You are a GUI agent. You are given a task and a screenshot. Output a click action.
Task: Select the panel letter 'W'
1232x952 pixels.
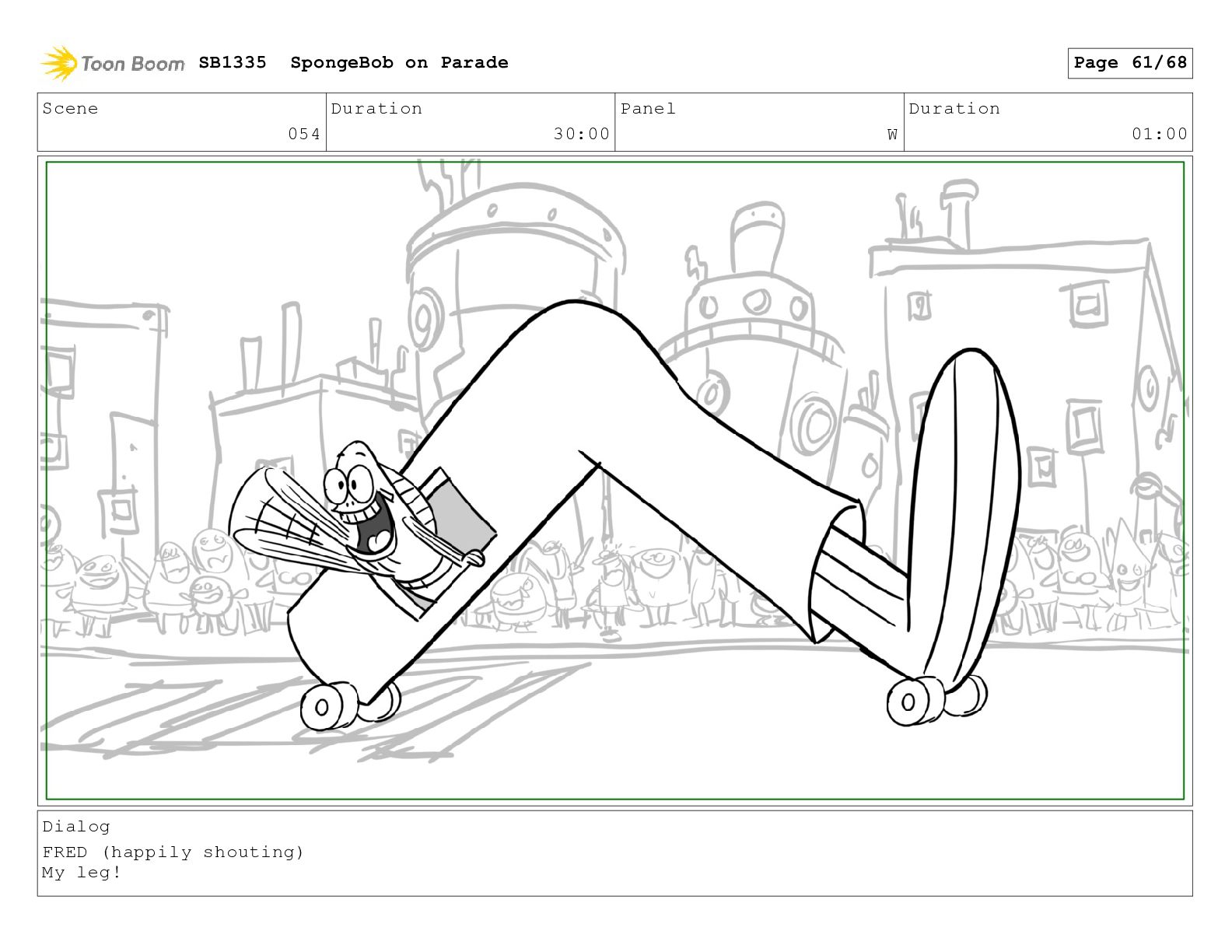892,135
